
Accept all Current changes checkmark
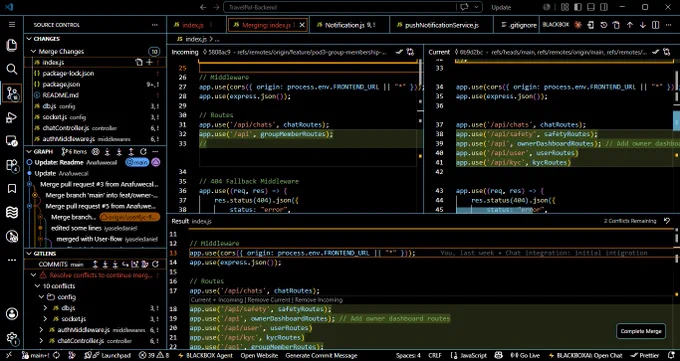pos(656,52)
